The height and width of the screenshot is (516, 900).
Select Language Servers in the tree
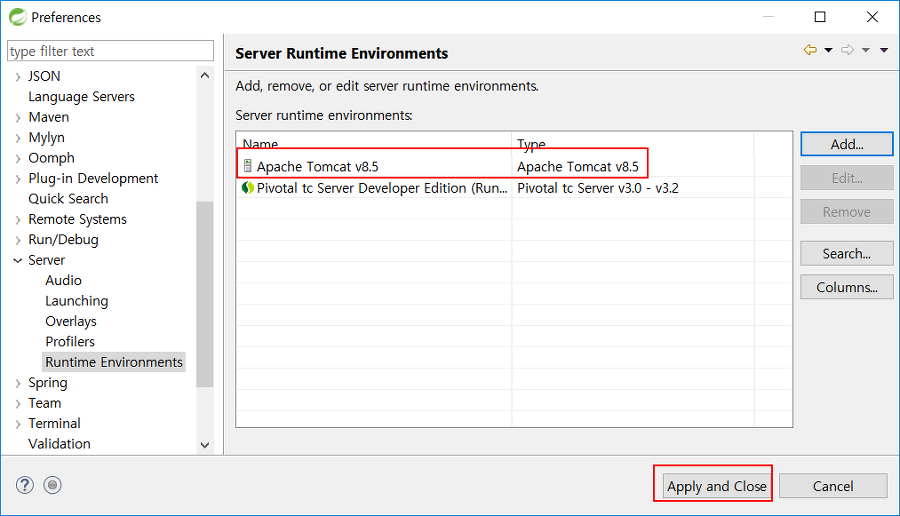point(82,96)
